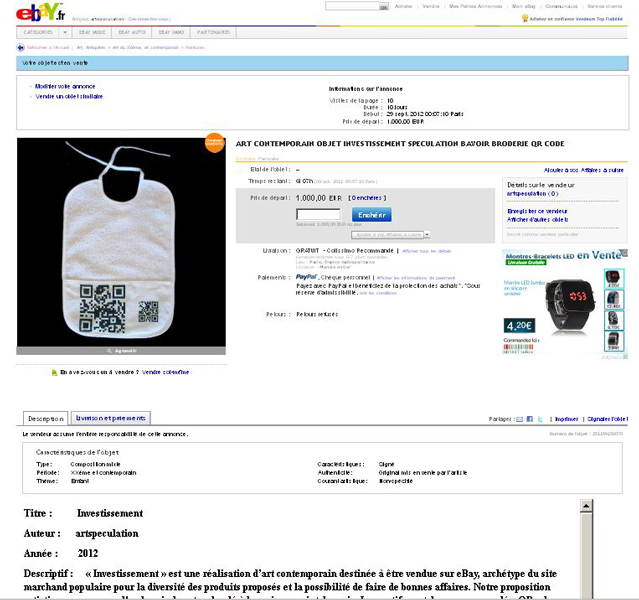Select first watch thumbnail in ad
639x600 pixels.
(x=614, y=278)
